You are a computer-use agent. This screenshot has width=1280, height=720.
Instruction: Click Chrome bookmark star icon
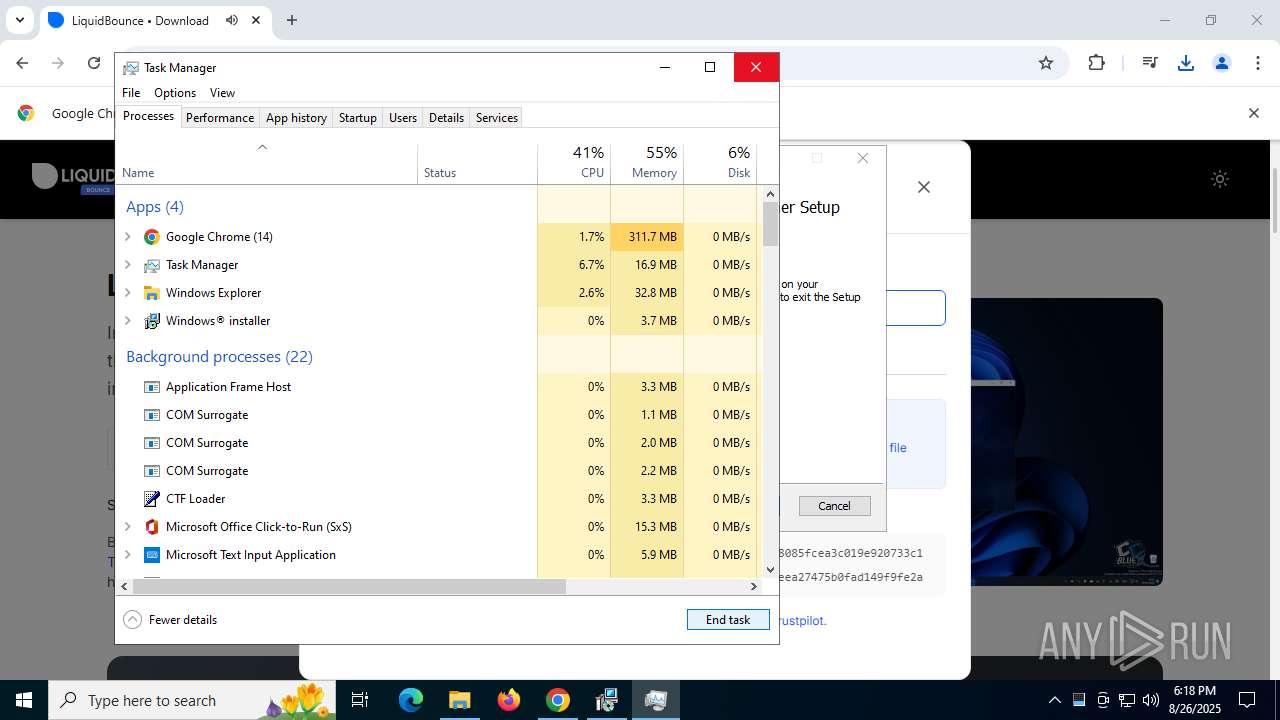coord(1046,63)
